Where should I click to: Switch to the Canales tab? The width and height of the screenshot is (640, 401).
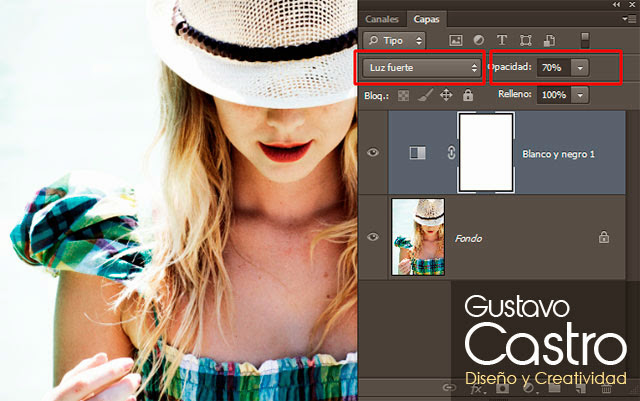[382, 19]
